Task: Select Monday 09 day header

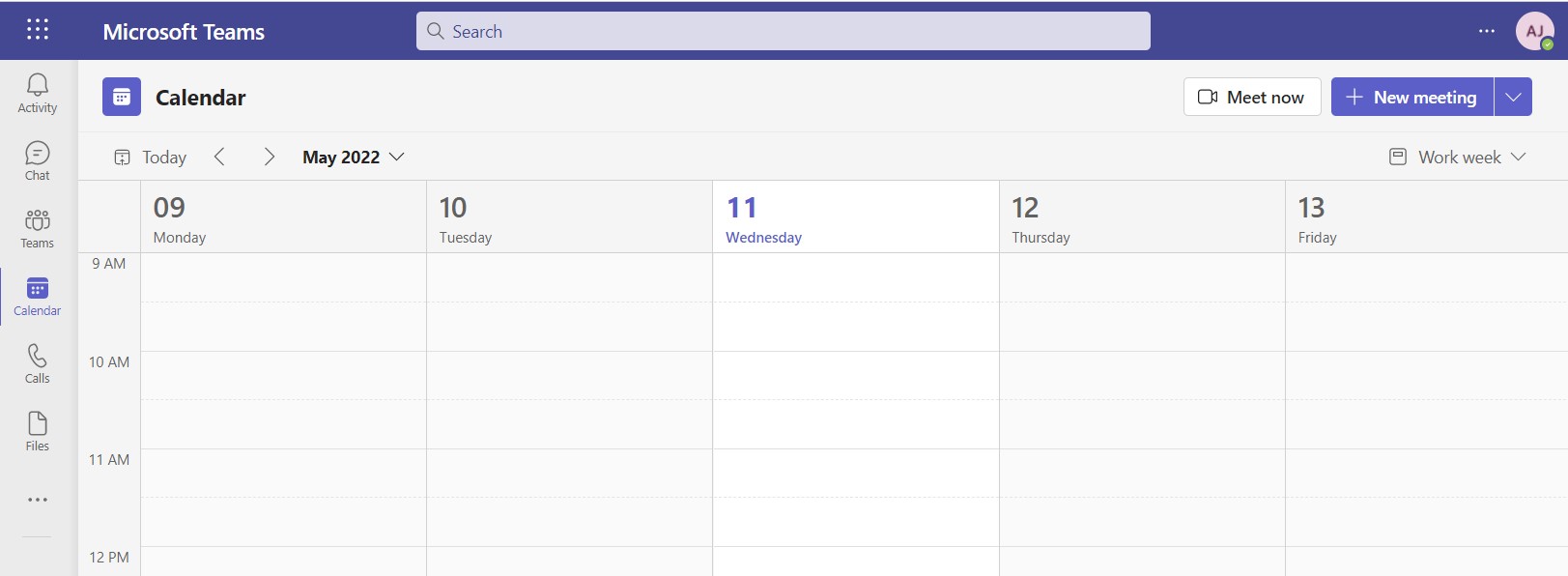Action: (x=283, y=217)
